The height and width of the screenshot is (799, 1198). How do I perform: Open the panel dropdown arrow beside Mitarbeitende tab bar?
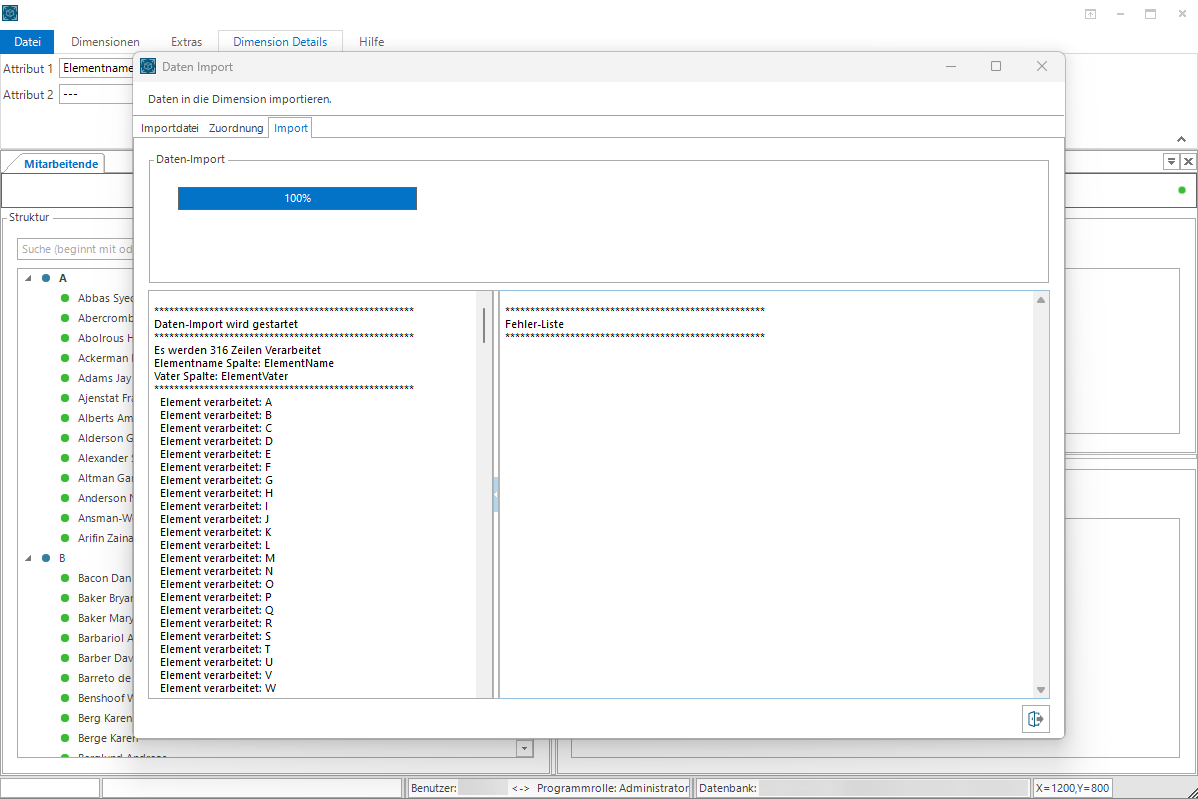tap(1170, 161)
